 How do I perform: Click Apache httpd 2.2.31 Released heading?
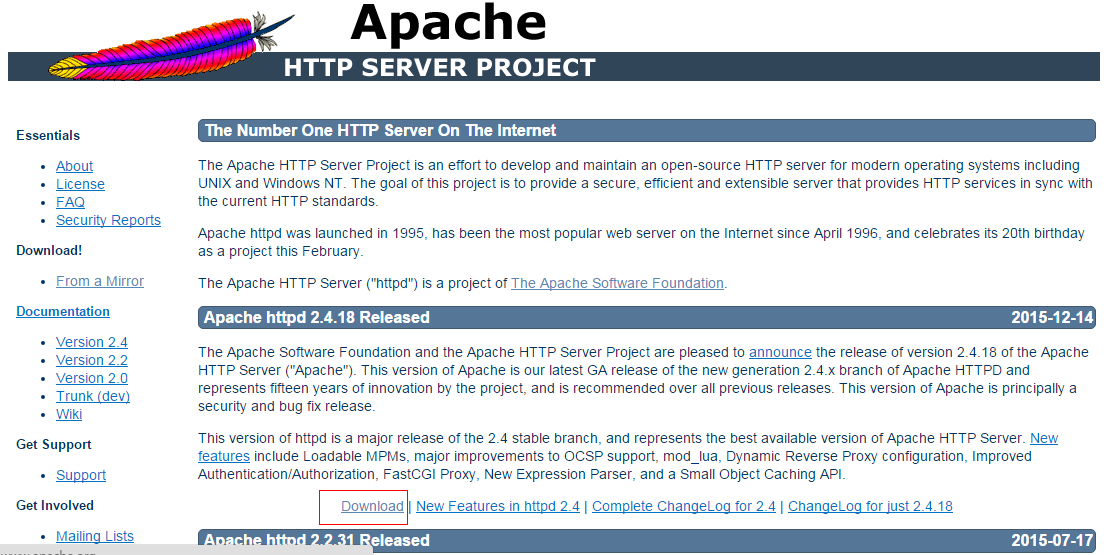tap(317, 541)
